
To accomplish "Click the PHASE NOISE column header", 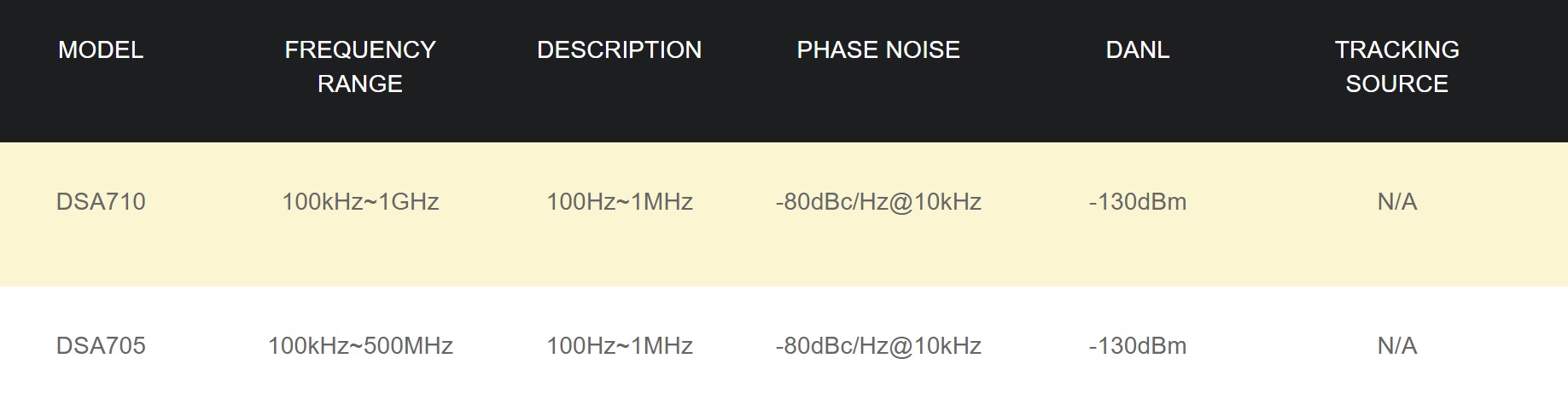I will click(x=878, y=50).
